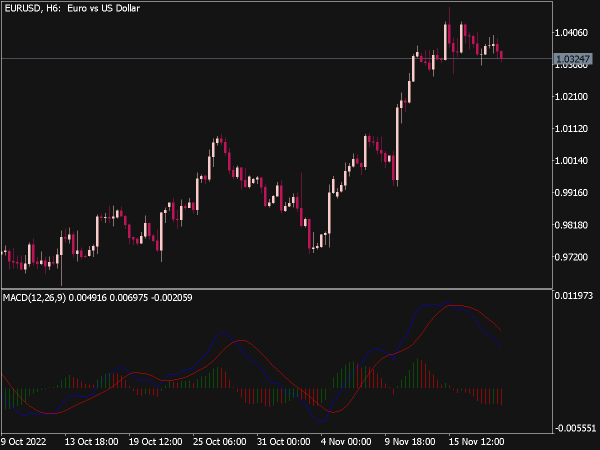
Task: Click the 25 Oct 06:00 time label
Action: point(220,442)
